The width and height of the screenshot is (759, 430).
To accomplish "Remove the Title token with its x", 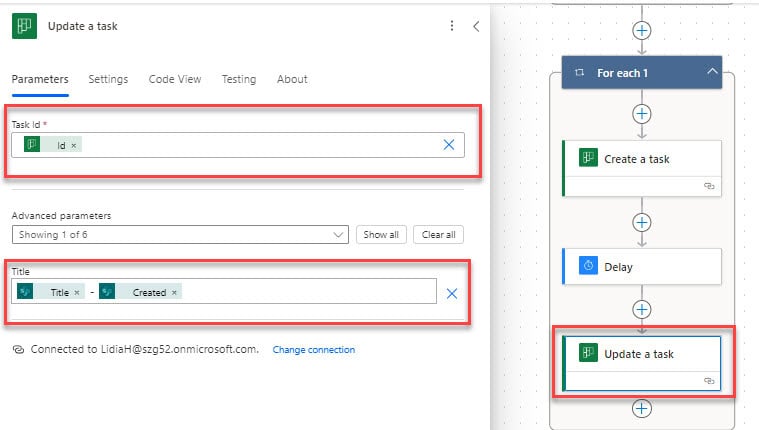I will point(77,292).
